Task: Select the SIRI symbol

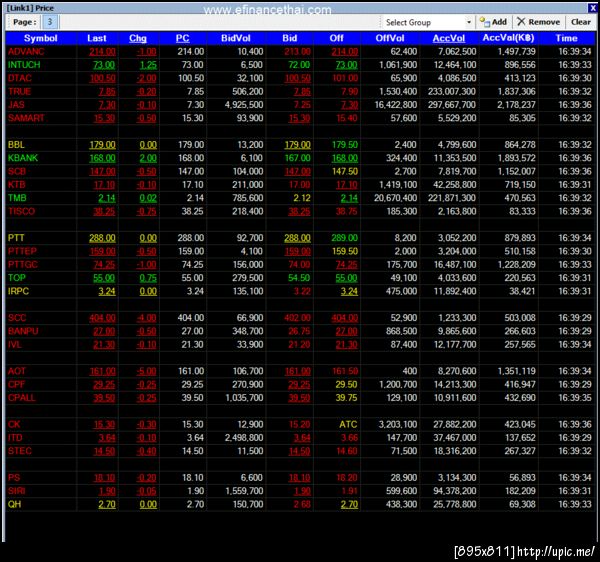Action: [16, 491]
